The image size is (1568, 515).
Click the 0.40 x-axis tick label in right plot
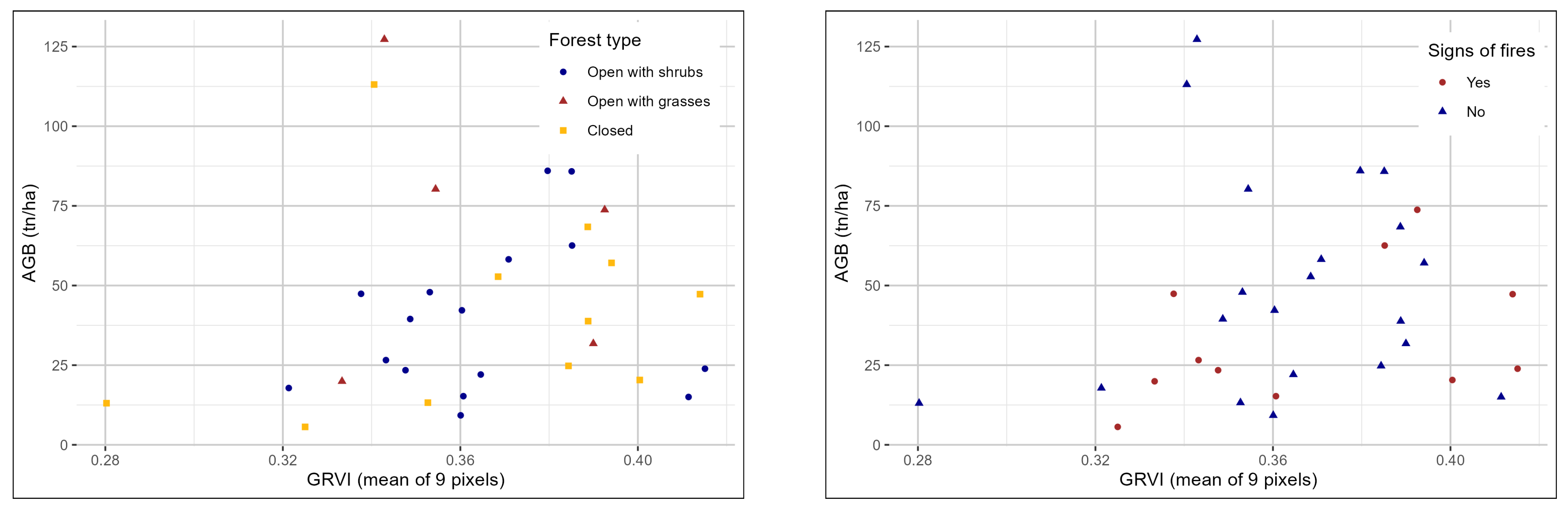tap(1450, 460)
